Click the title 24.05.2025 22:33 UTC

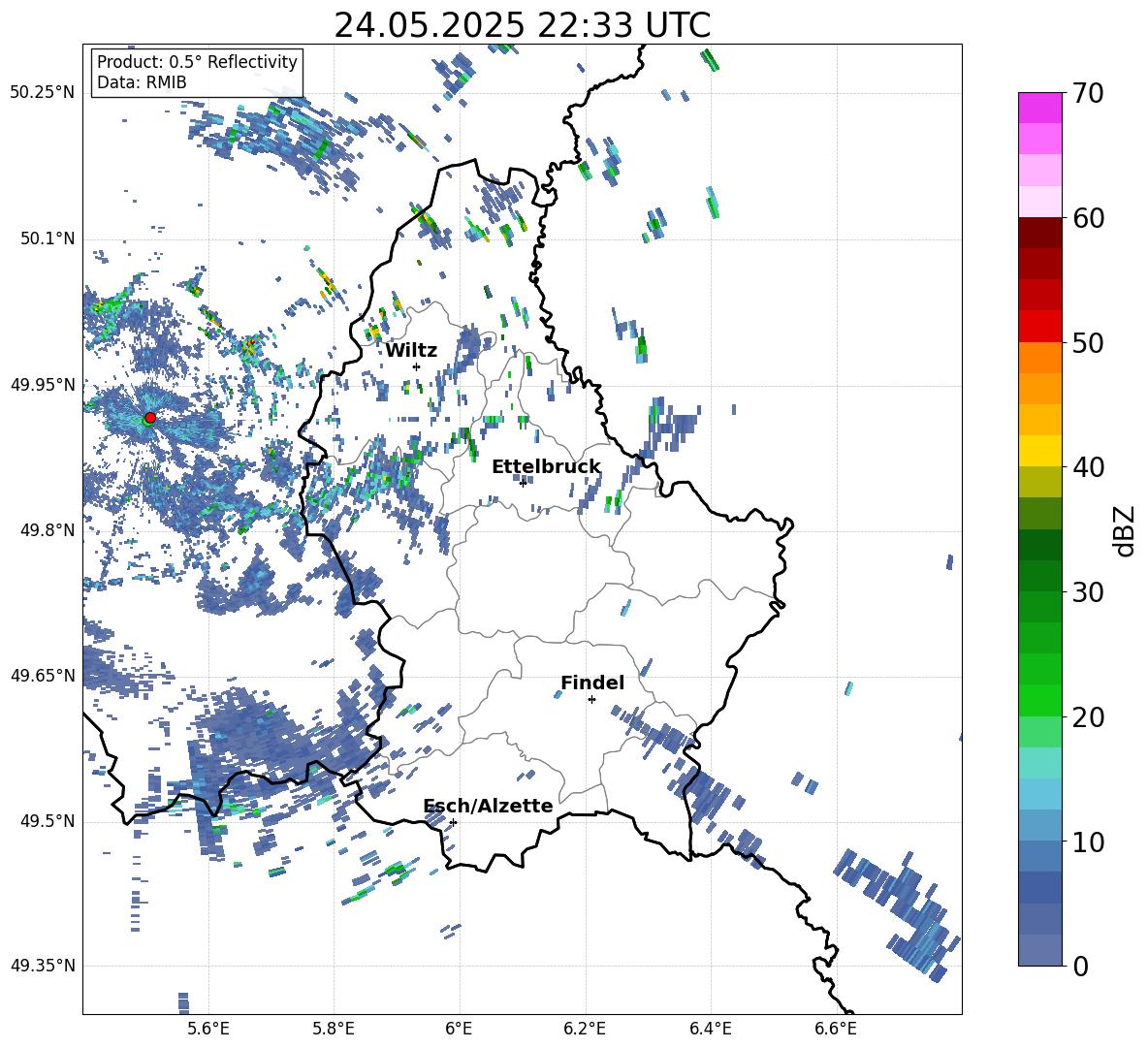click(522, 25)
